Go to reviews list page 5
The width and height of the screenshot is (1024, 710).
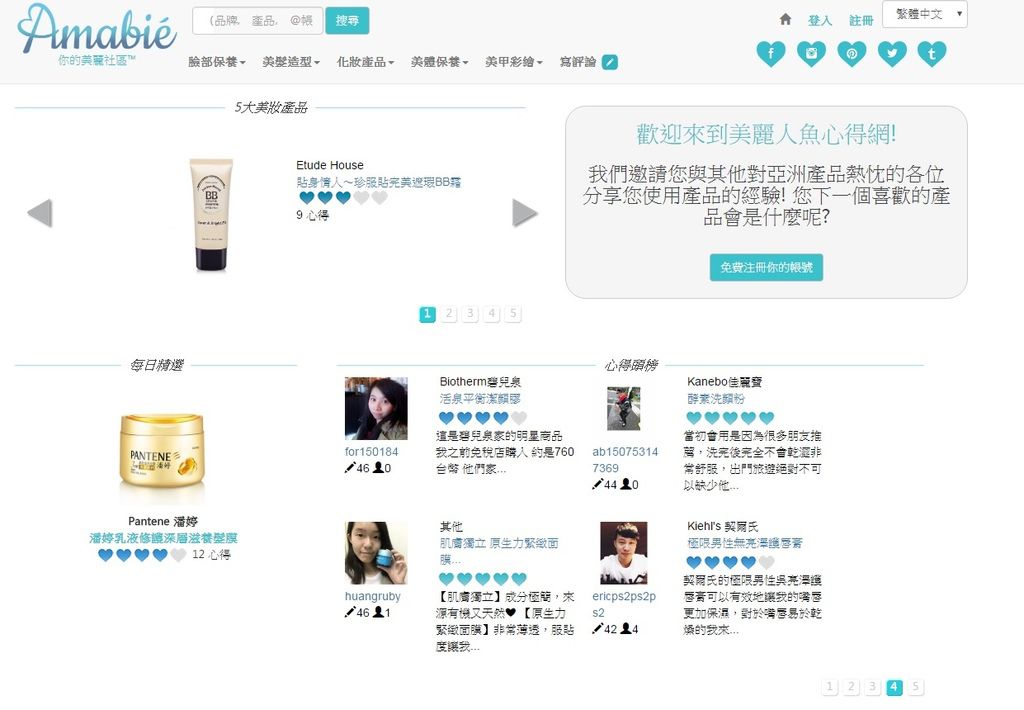tap(916, 686)
